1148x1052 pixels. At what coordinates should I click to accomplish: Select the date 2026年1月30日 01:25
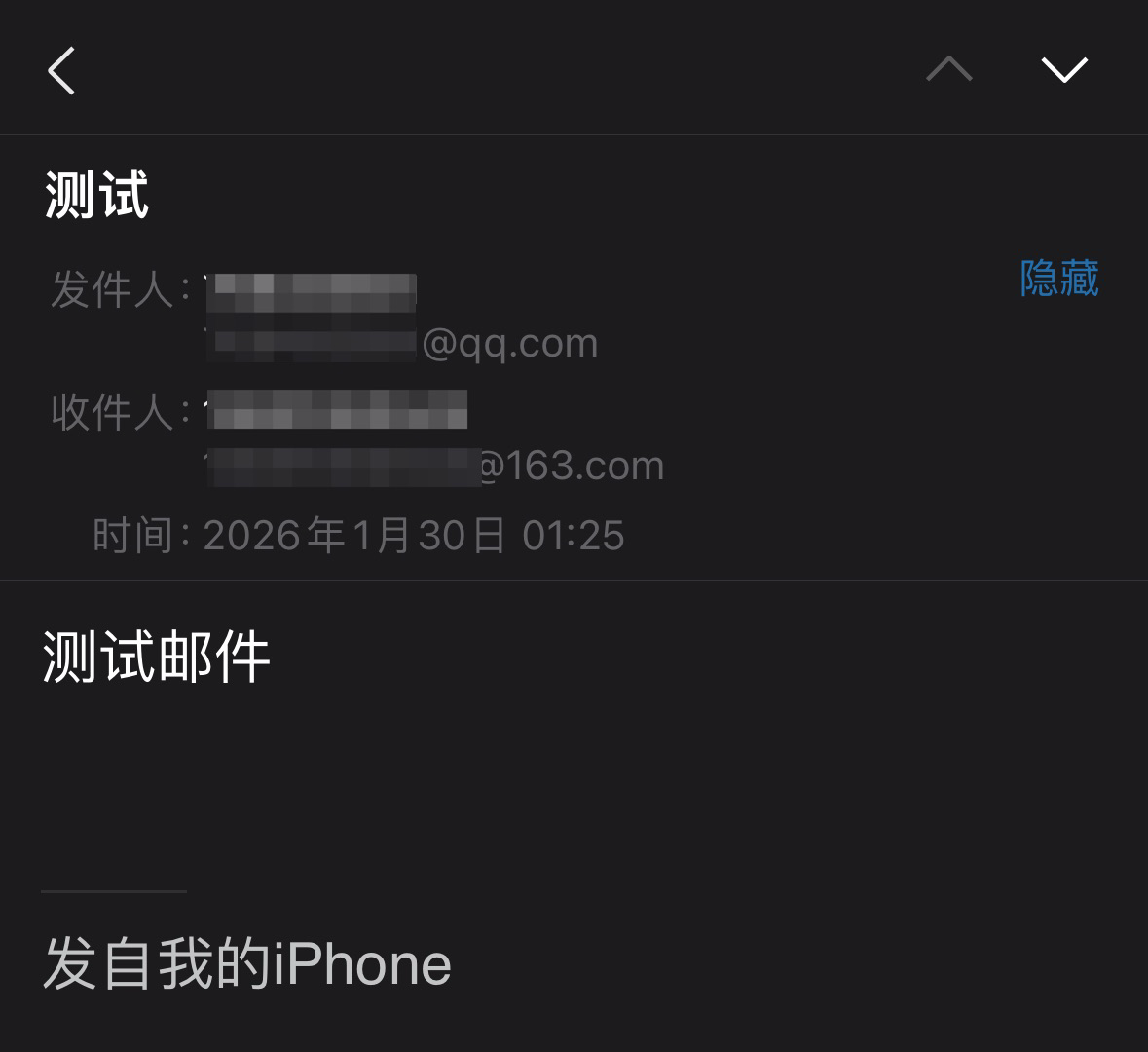coord(414,535)
